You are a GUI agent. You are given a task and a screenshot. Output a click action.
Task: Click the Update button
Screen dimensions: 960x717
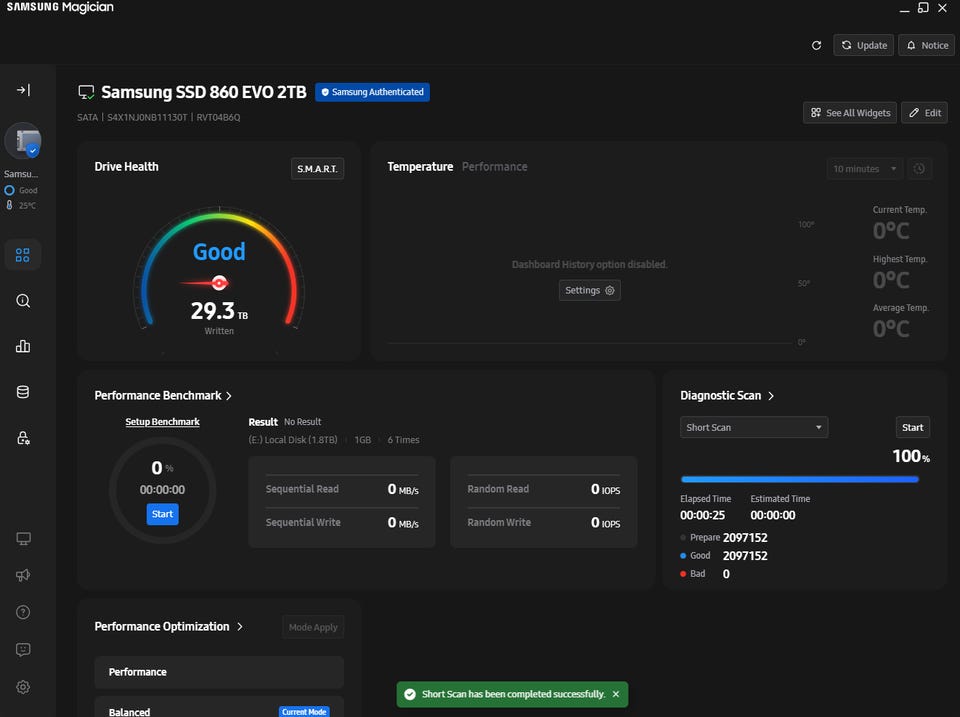point(864,45)
